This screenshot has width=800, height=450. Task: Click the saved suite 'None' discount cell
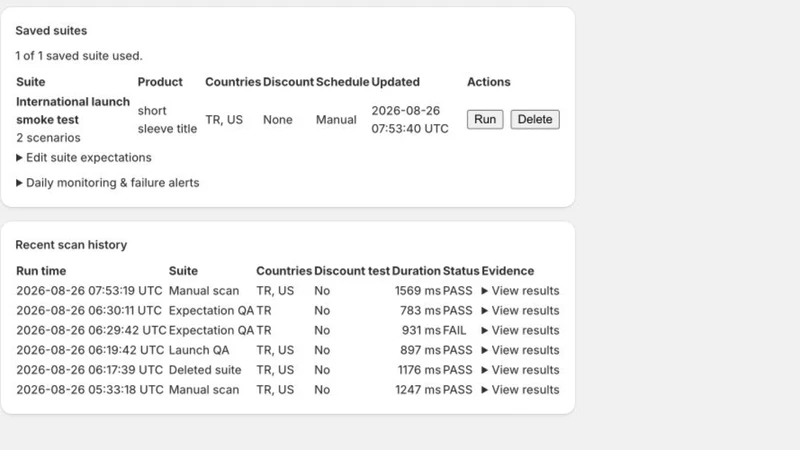click(x=278, y=120)
